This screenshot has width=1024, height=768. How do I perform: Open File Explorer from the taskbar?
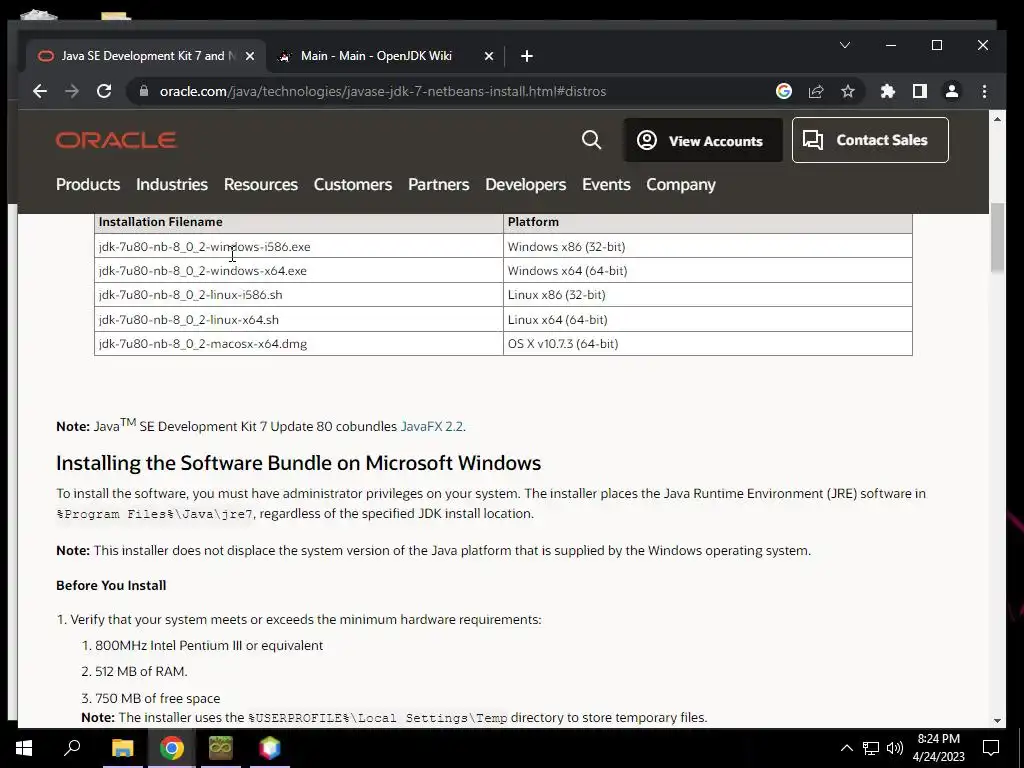coord(122,748)
